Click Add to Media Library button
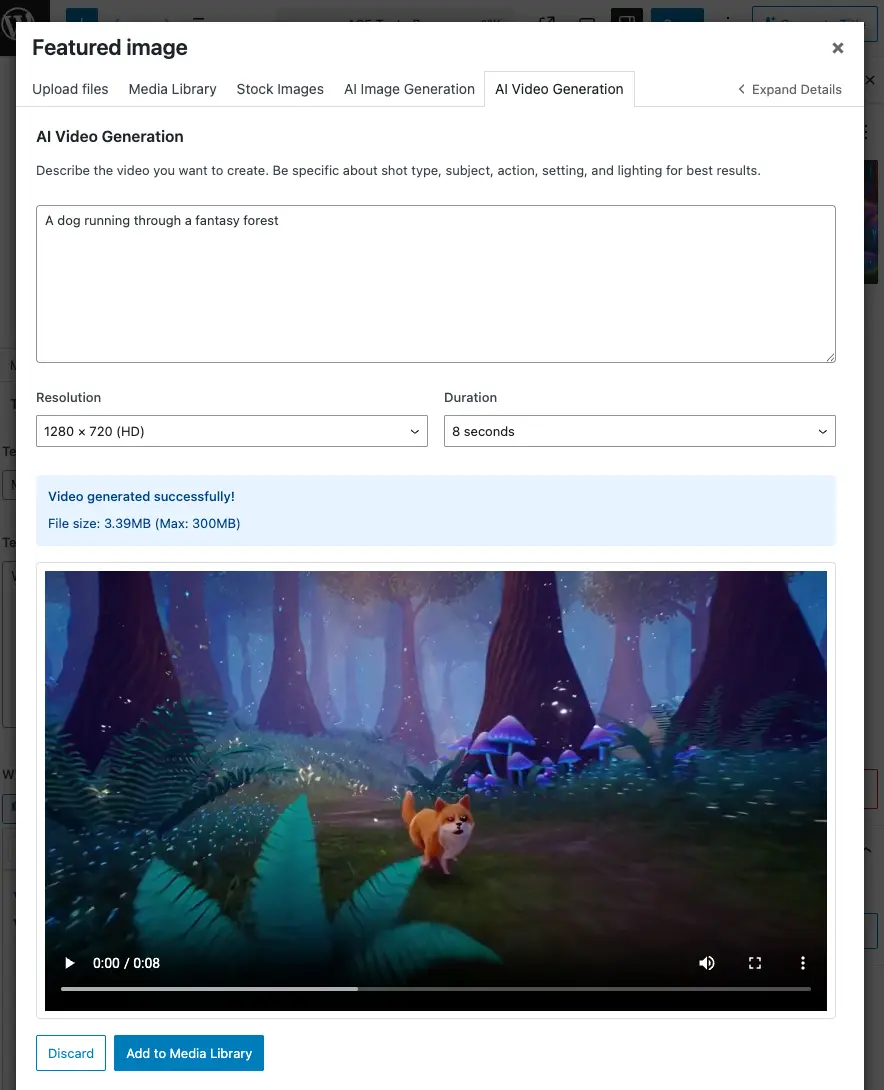Screen dimensions: 884x1090 (189, 1053)
